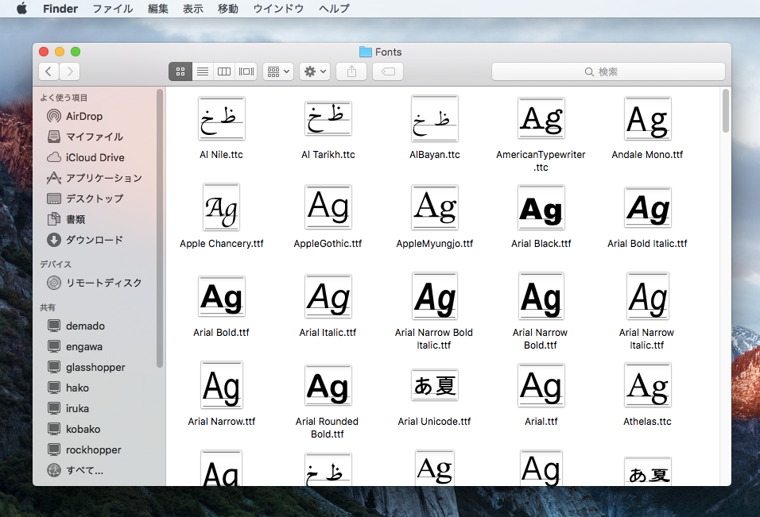Open the item arrangement dropdown

[x=278, y=72]
